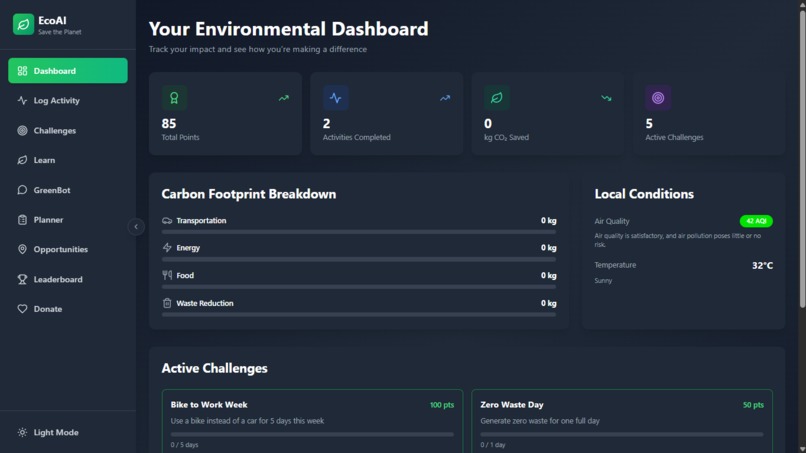Click the Sunny weather text
The height and width of the screenshot is (453, 806).
pyautogui.click(x=603, y=281)
